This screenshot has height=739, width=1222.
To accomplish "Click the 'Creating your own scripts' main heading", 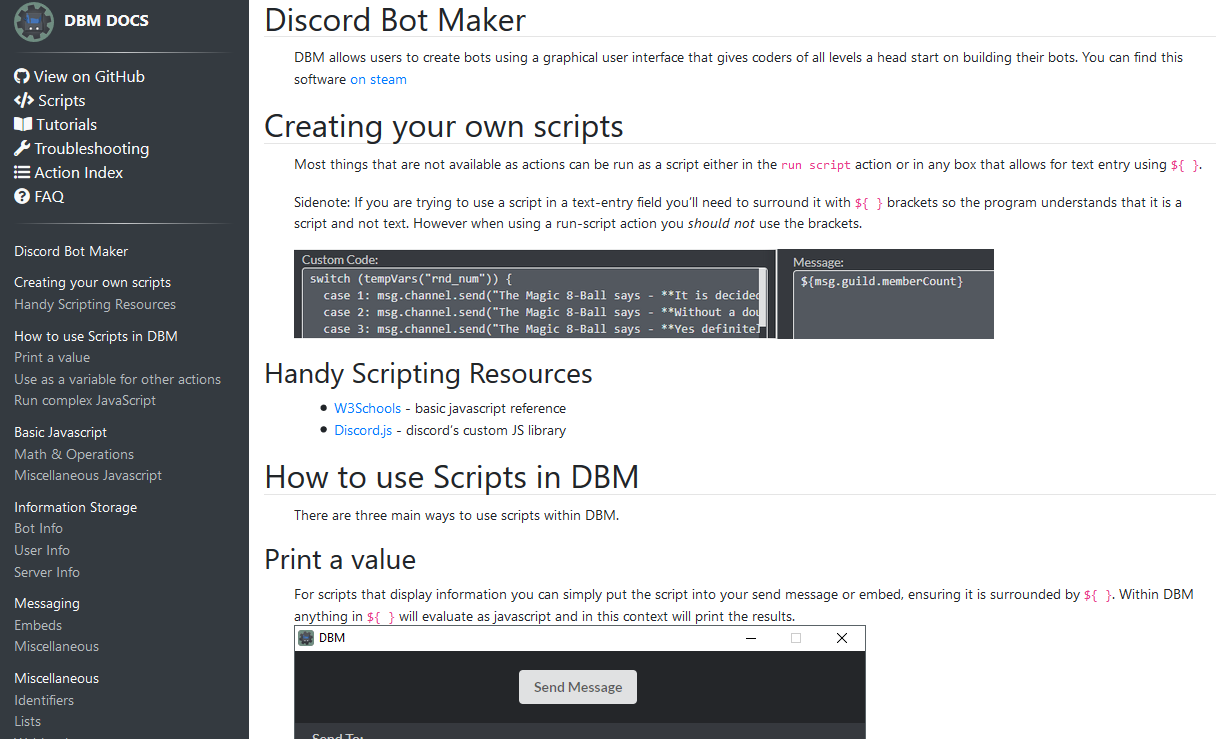I will click(444, 126).
